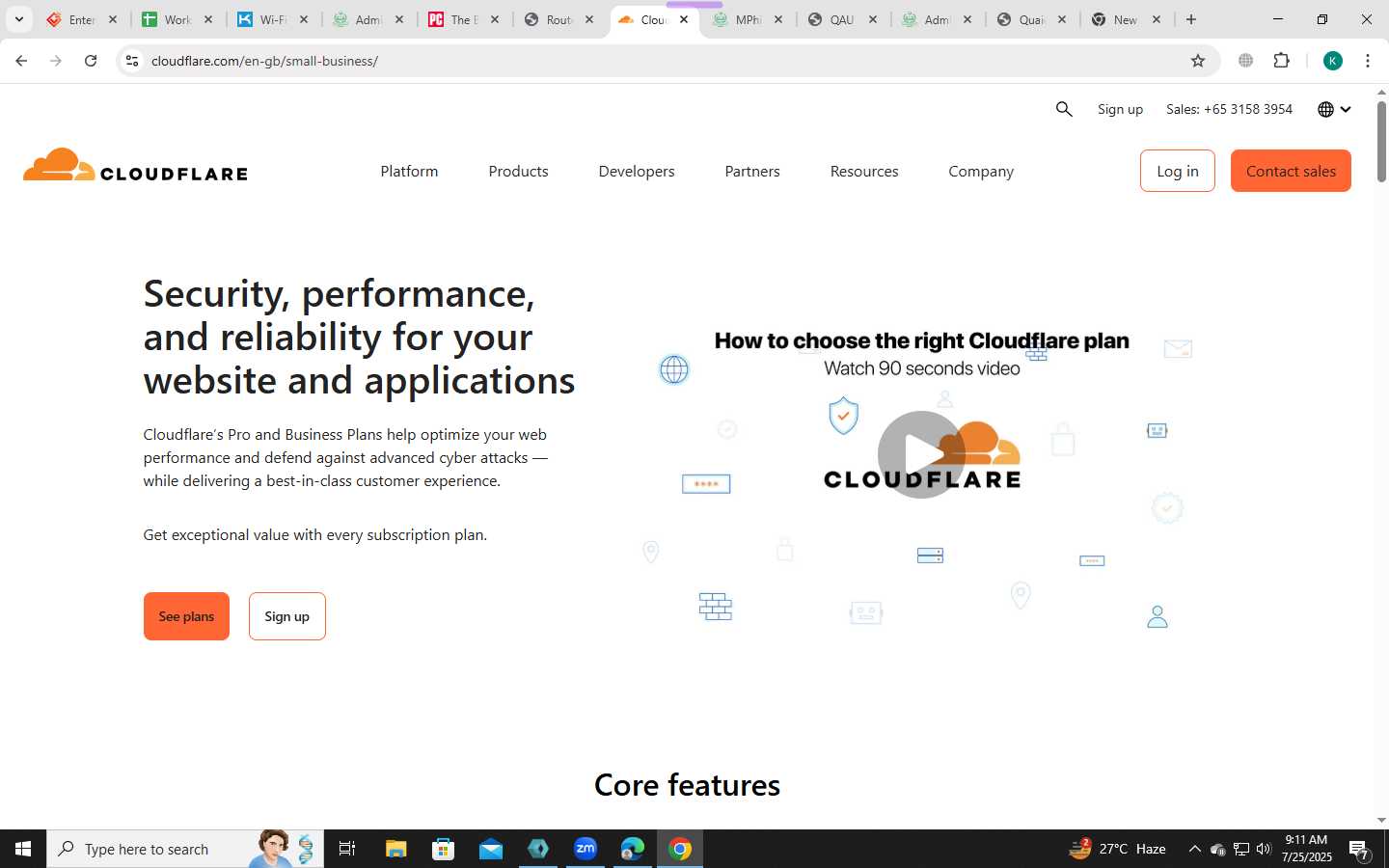The width and height of the screenshot is (1389, 868).
Task: Open the language globe selector
Action: tap(1334, 109)
